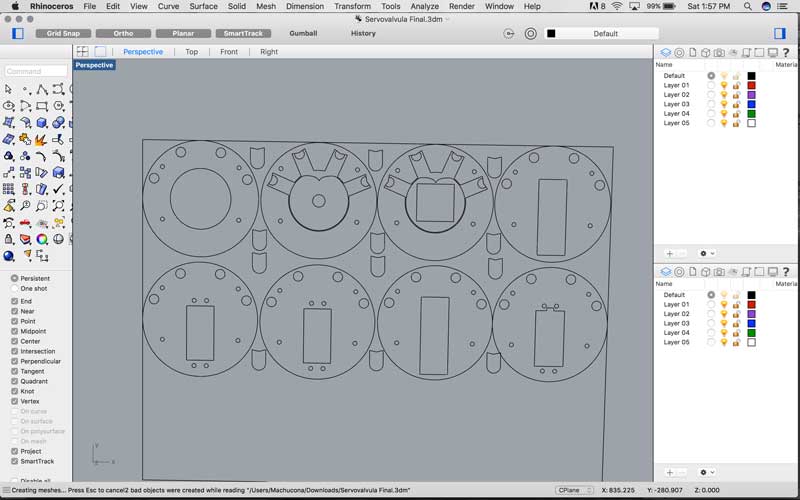Open the color wheel tool icon
The width and height of the screenshot is (800, 500).
[42, 239]
